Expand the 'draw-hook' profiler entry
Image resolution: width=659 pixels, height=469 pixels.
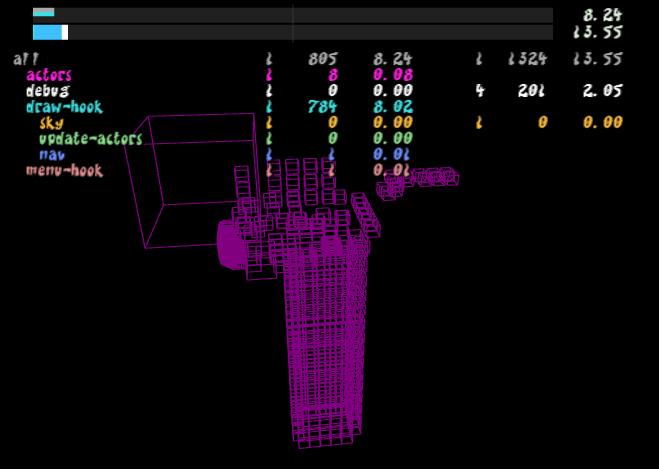point(64,107)
